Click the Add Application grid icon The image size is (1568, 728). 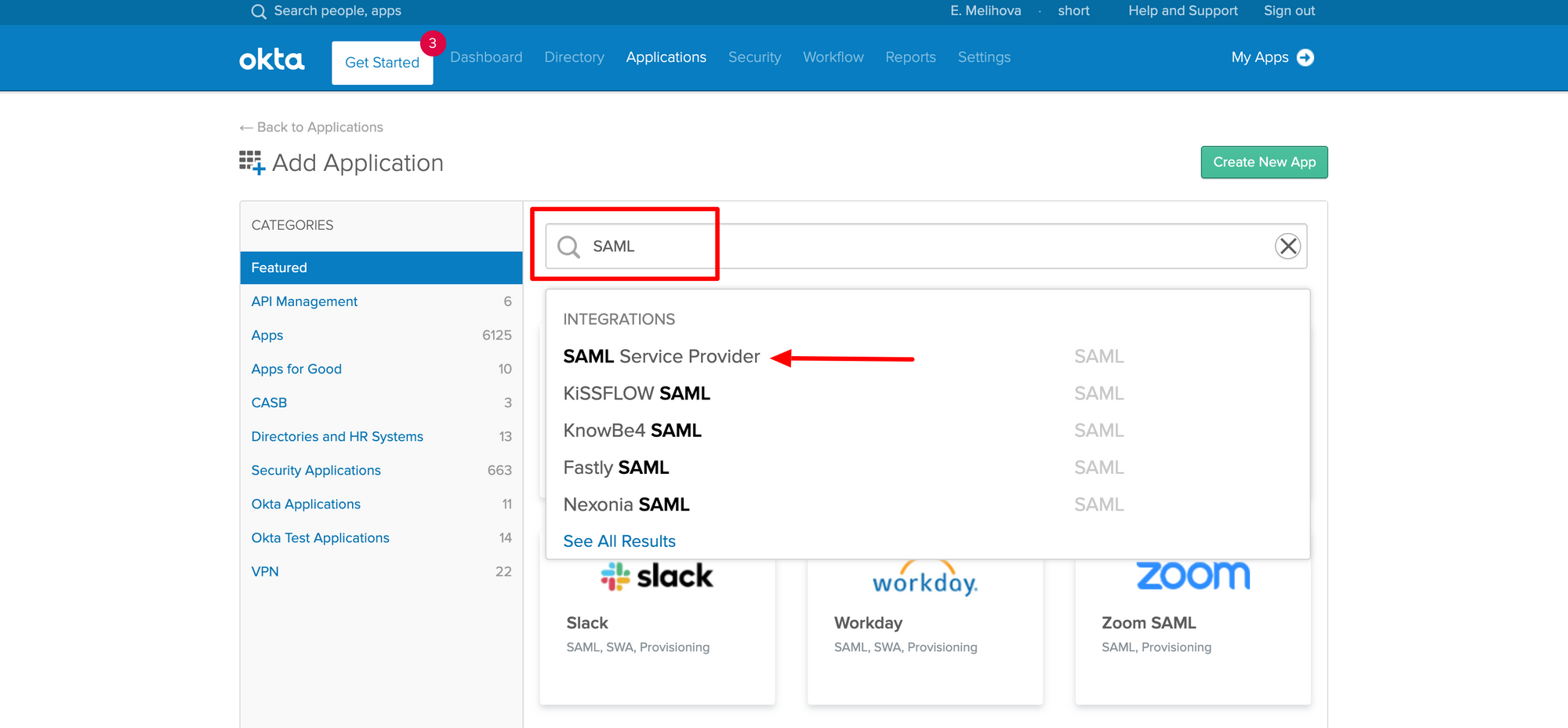(x=252, y=162)
